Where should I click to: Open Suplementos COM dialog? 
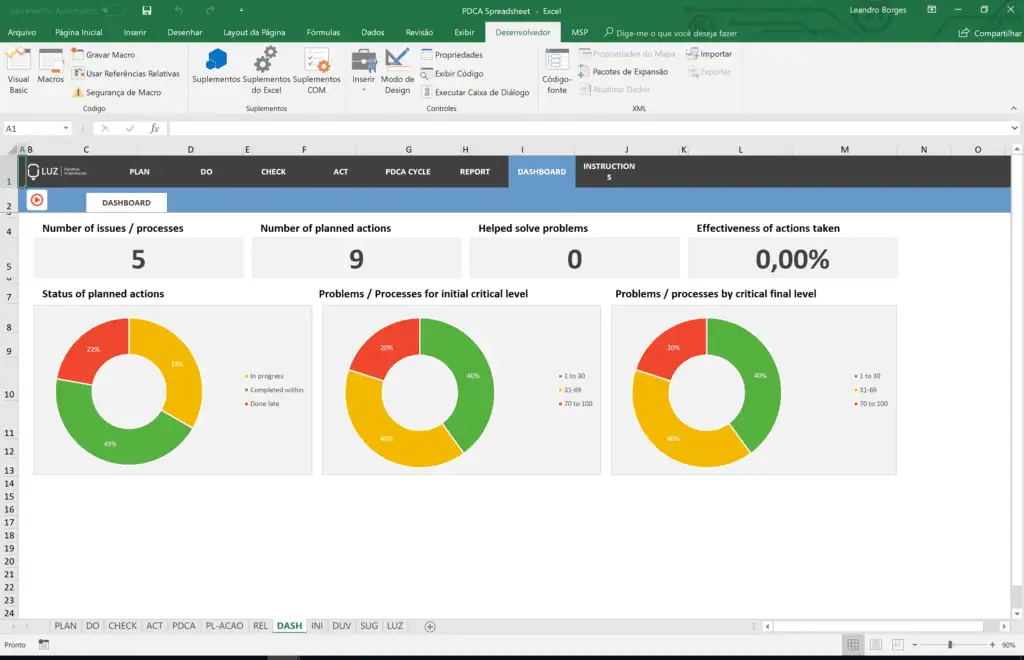317,71
